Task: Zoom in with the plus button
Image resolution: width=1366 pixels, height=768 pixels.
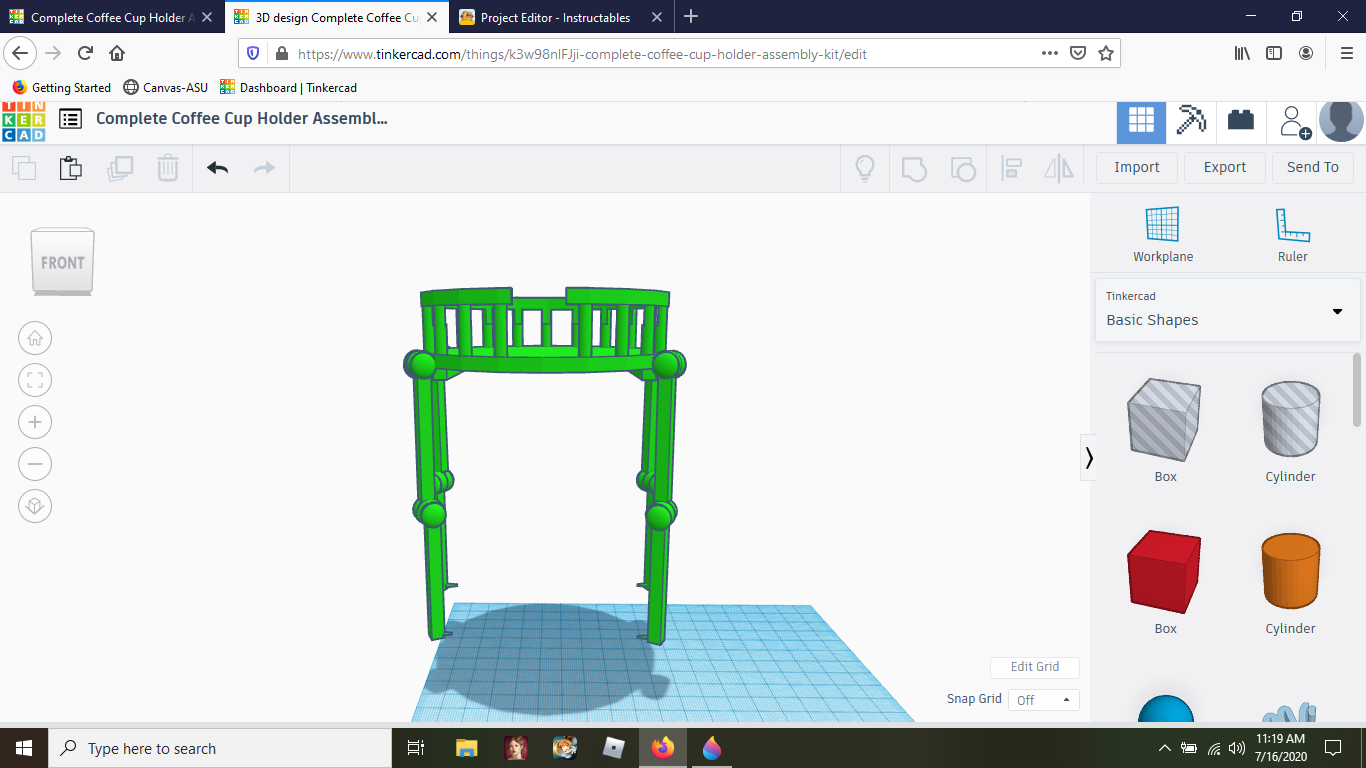Action: coord(35,422)
